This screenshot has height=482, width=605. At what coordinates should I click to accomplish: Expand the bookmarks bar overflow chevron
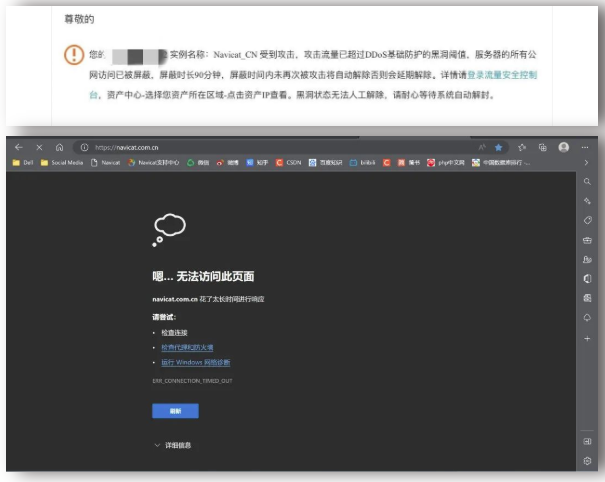coord(586,163)
